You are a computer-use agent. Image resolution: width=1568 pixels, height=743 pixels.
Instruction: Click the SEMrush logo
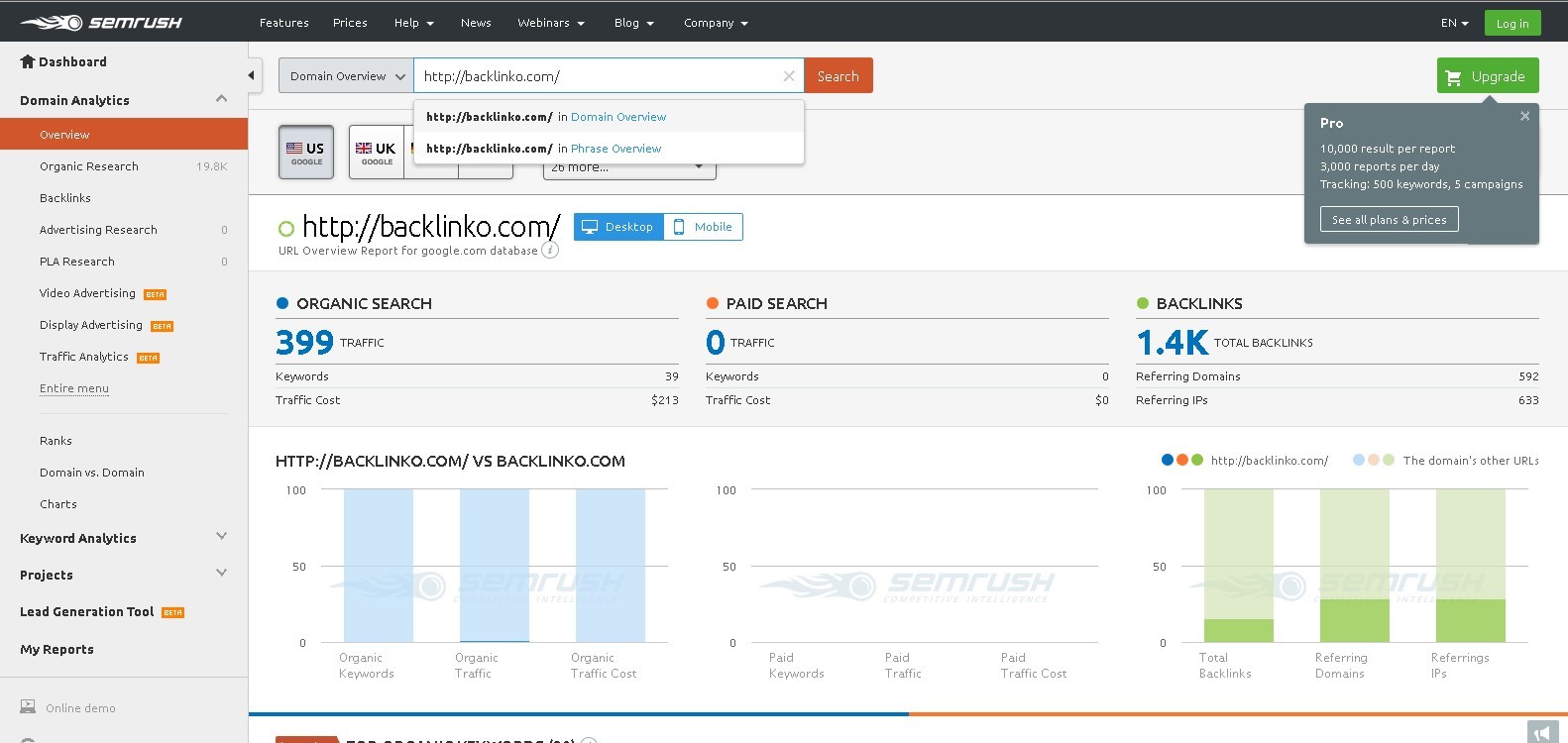point(101,22)
